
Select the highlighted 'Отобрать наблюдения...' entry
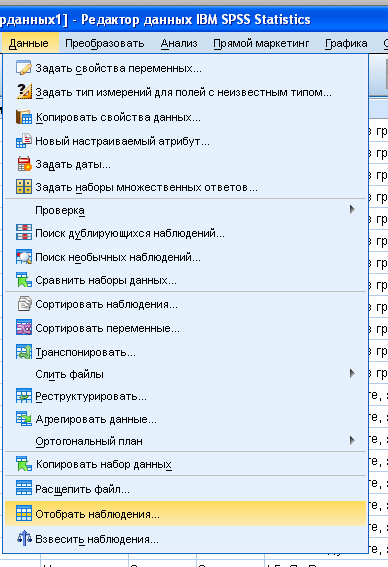(186, 514)
